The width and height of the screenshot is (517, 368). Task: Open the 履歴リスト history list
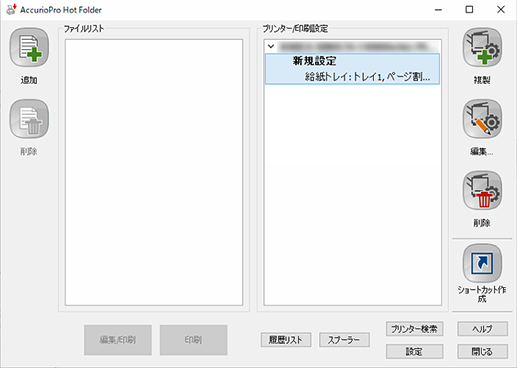[286, 340]
